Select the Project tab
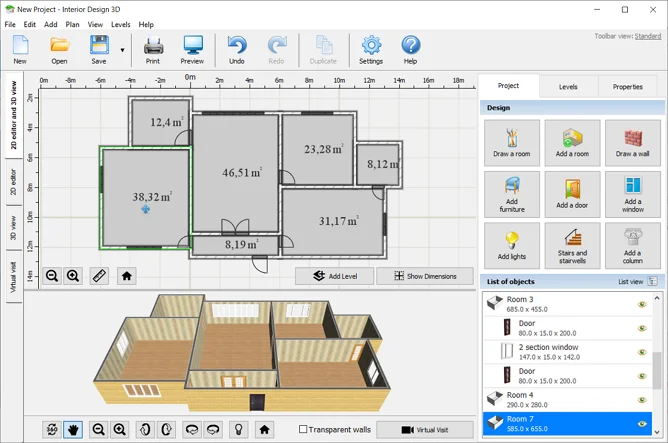This screenshot has height=443, width=668. (x=508, y=86)
